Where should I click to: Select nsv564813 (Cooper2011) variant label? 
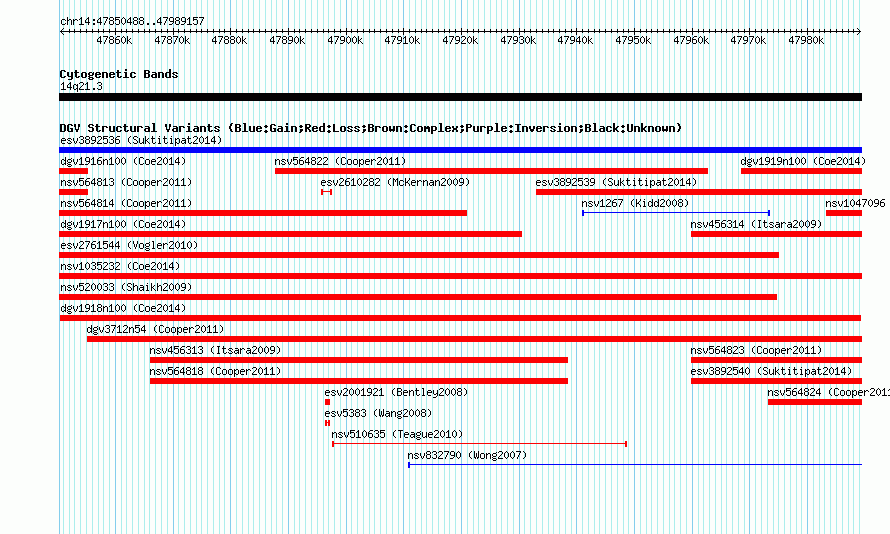point(126,182)
